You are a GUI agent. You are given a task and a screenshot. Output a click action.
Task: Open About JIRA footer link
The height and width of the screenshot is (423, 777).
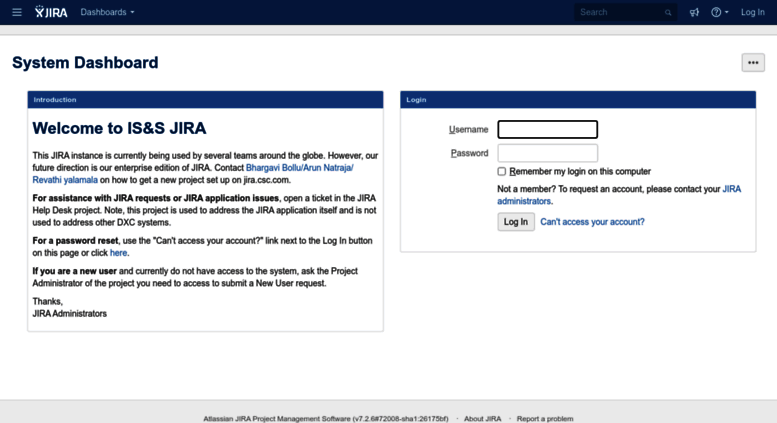482,419
